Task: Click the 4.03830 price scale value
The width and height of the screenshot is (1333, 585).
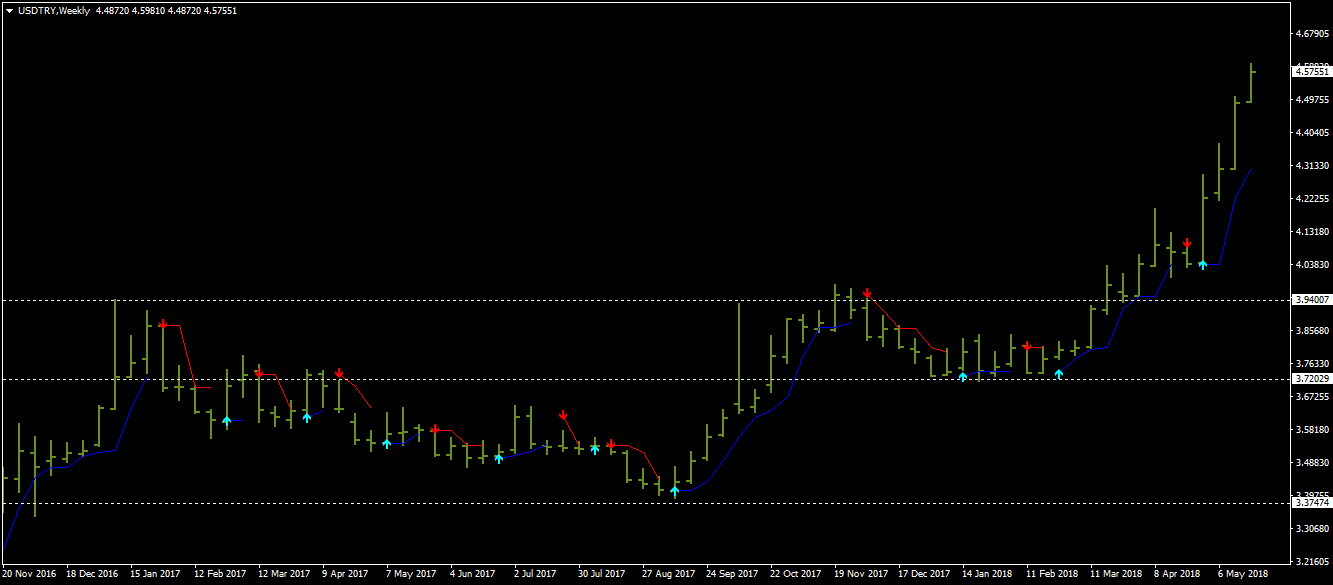Action: [x=1312, y=265]
